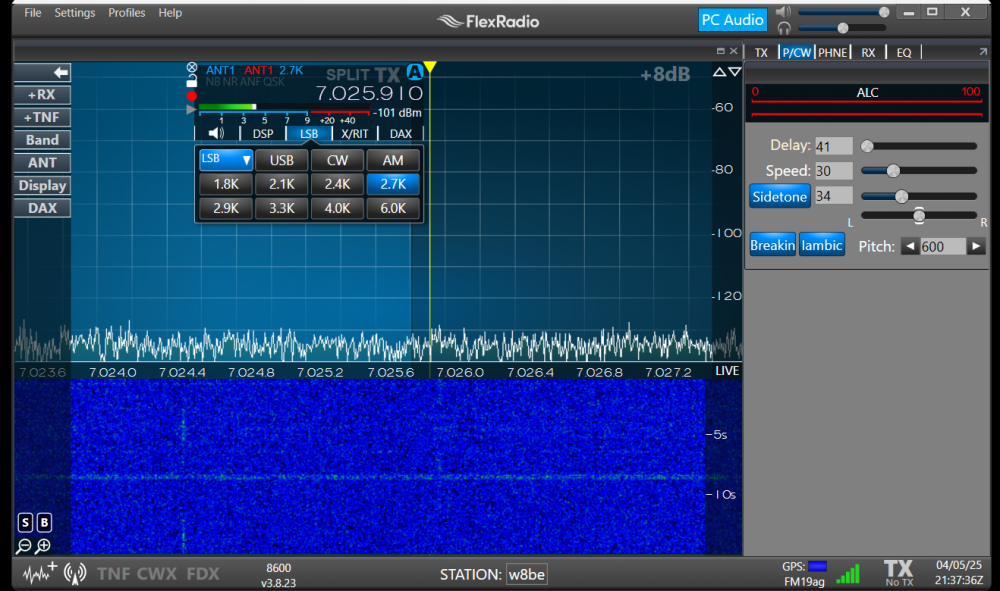This screenshot has height=591, width=1000.
Task: Click the Pitch value field 600
Action: tap(943, 247)
